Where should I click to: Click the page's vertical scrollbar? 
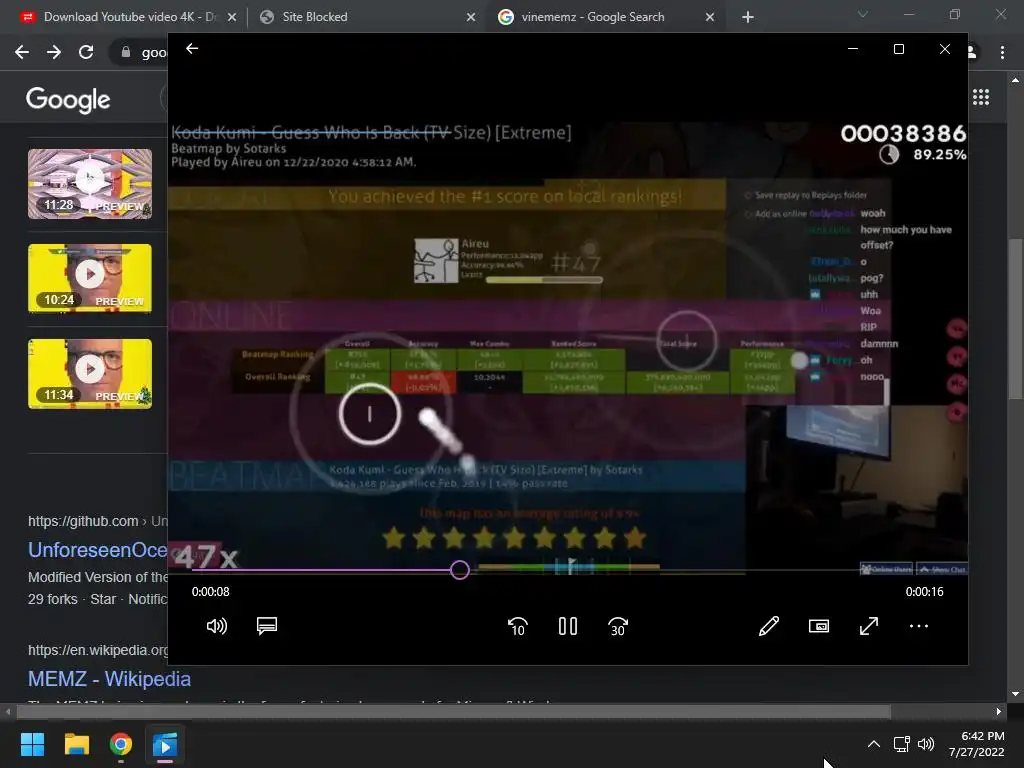coord(1015,320)
